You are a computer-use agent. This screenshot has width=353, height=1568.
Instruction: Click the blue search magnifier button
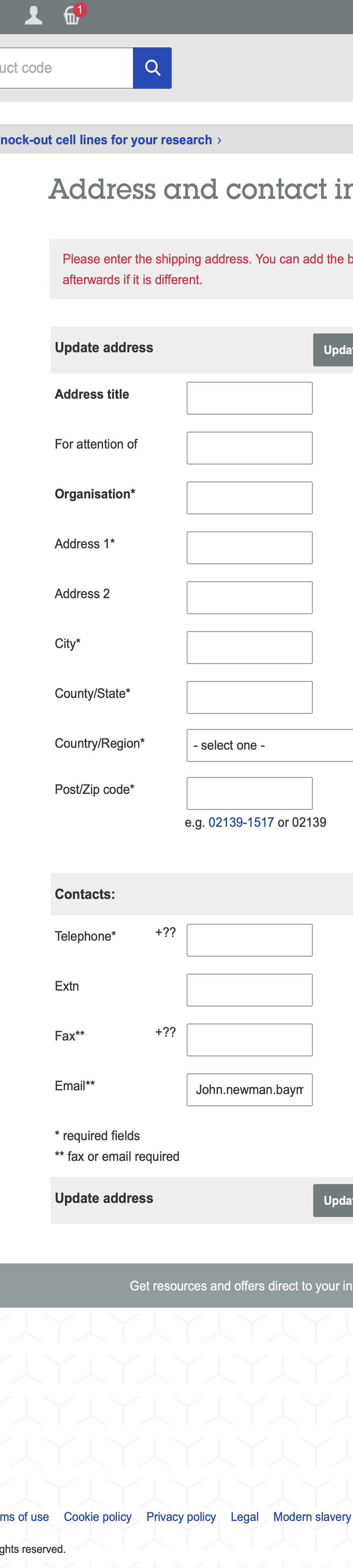pos(152,67)
